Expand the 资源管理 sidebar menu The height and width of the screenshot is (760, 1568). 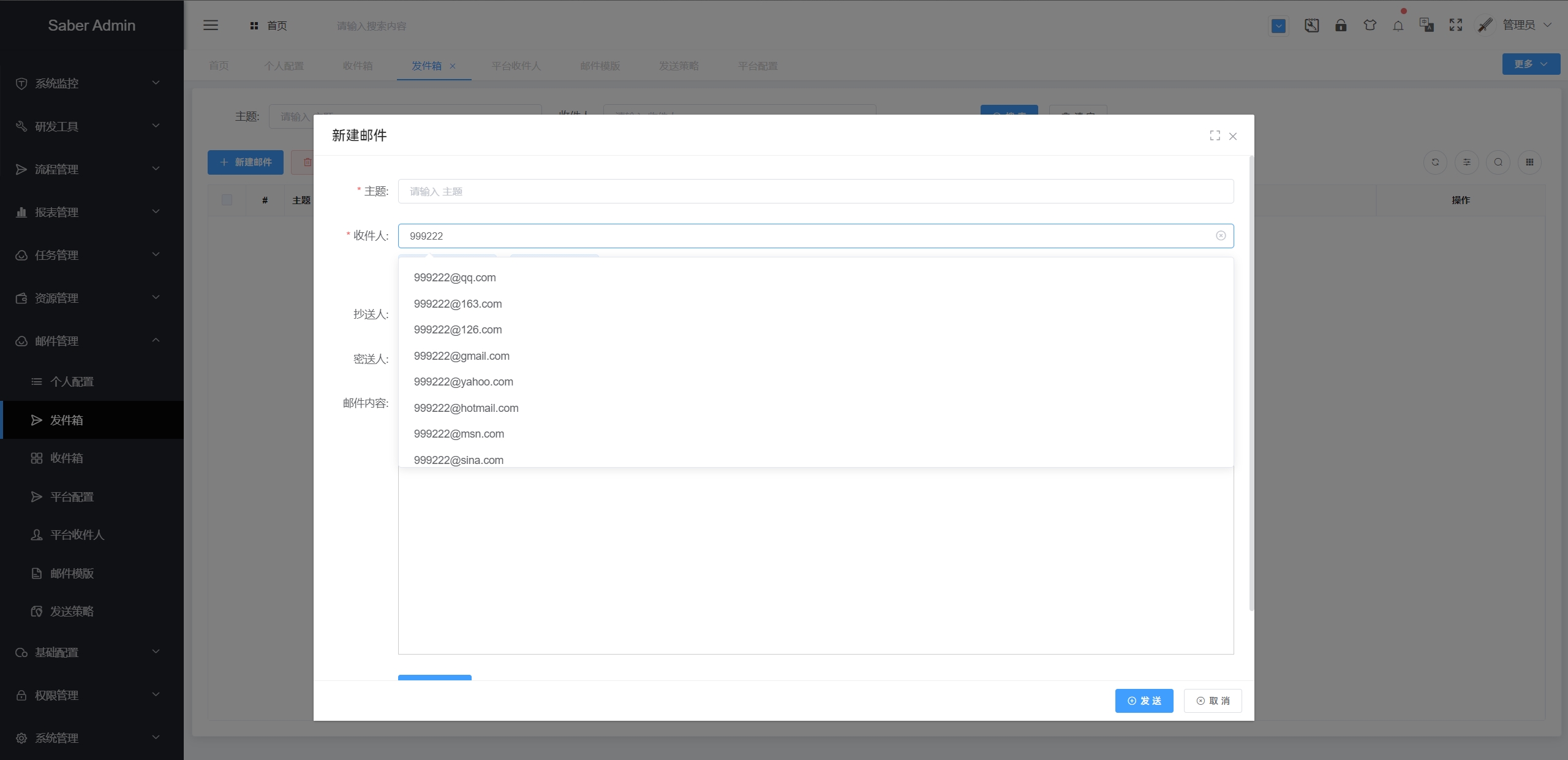click(92, 298)
